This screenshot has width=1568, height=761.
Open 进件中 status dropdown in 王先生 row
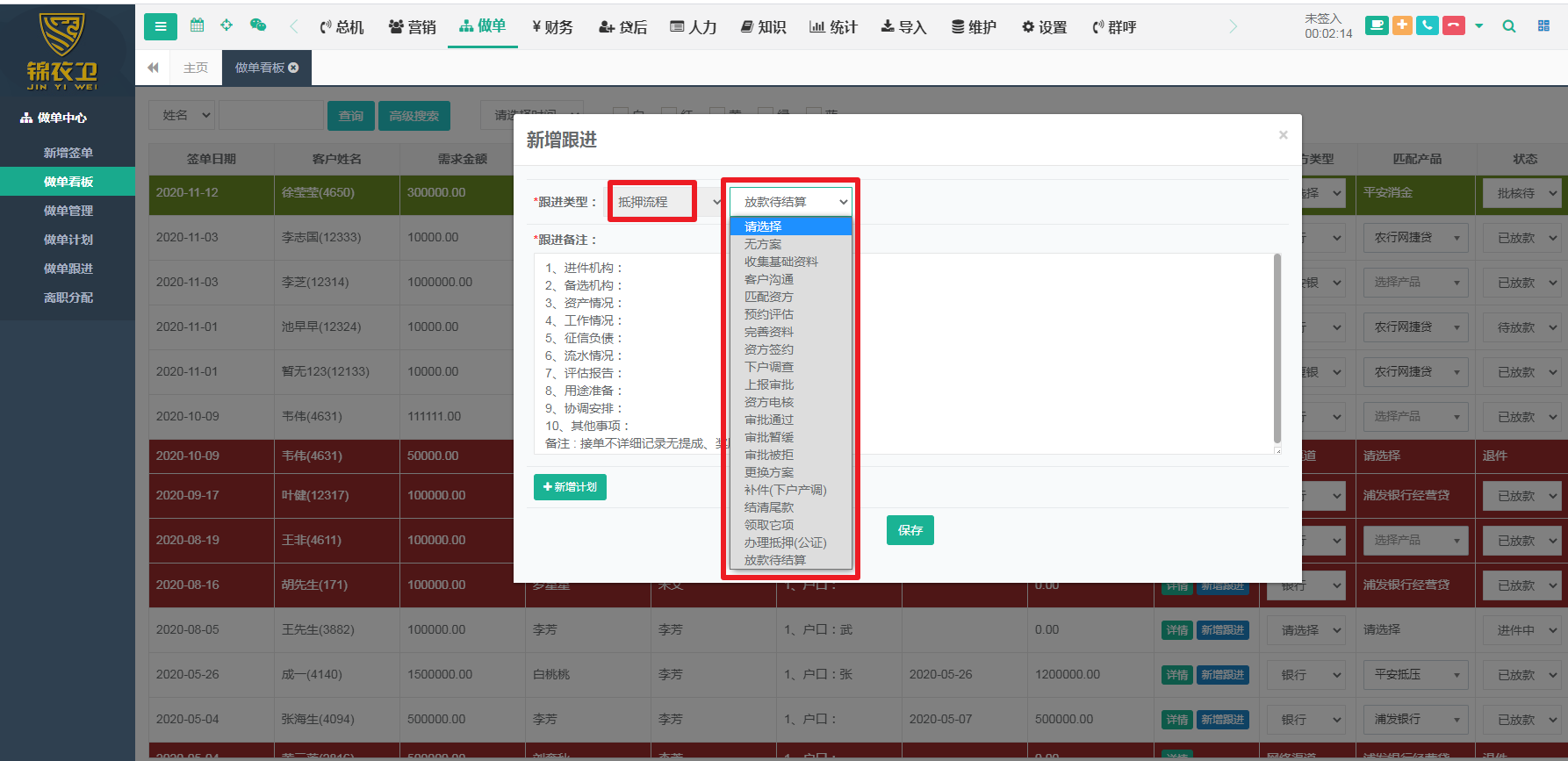[1523, 630]
